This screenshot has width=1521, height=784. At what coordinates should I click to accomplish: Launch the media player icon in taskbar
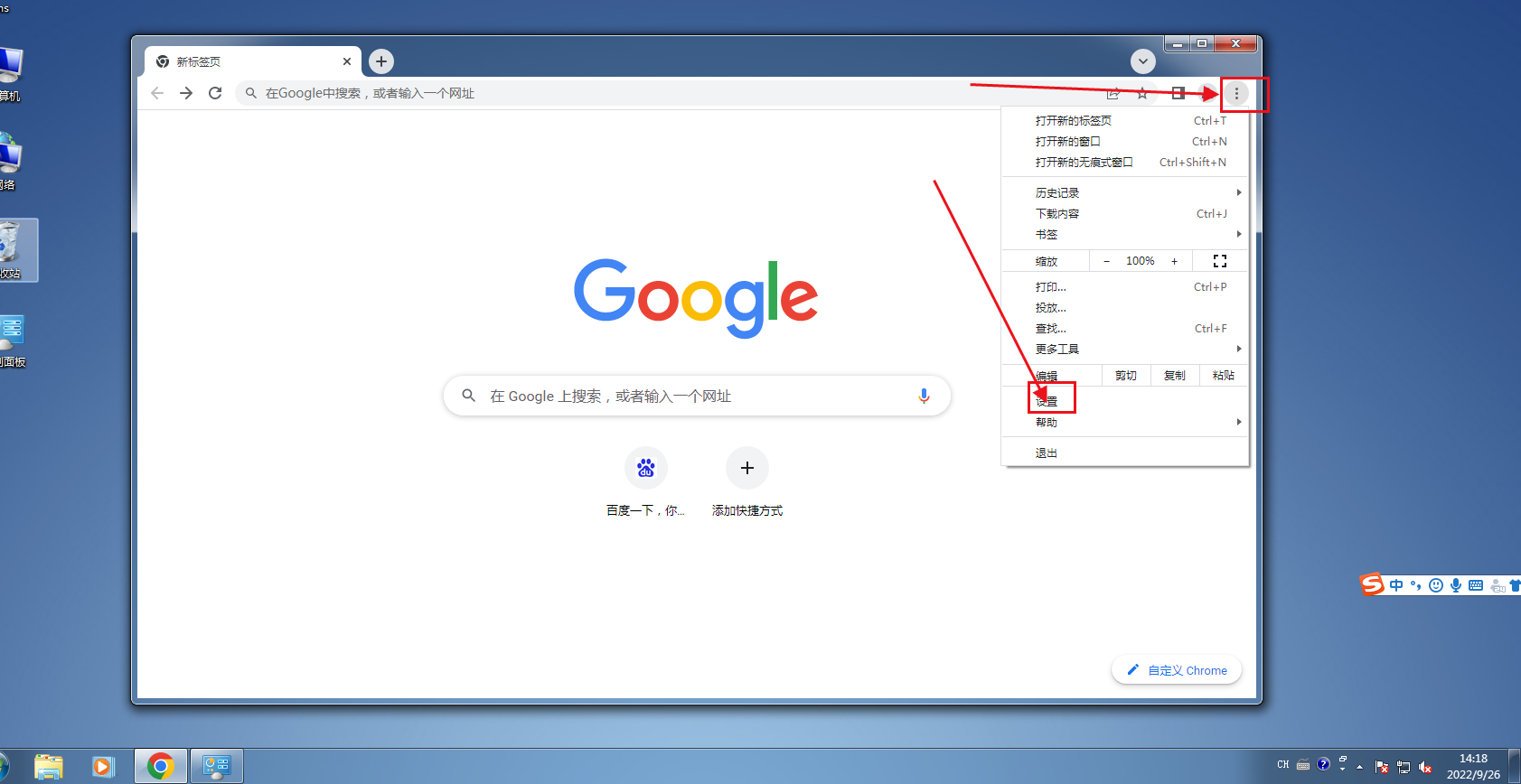pos(103,767)
